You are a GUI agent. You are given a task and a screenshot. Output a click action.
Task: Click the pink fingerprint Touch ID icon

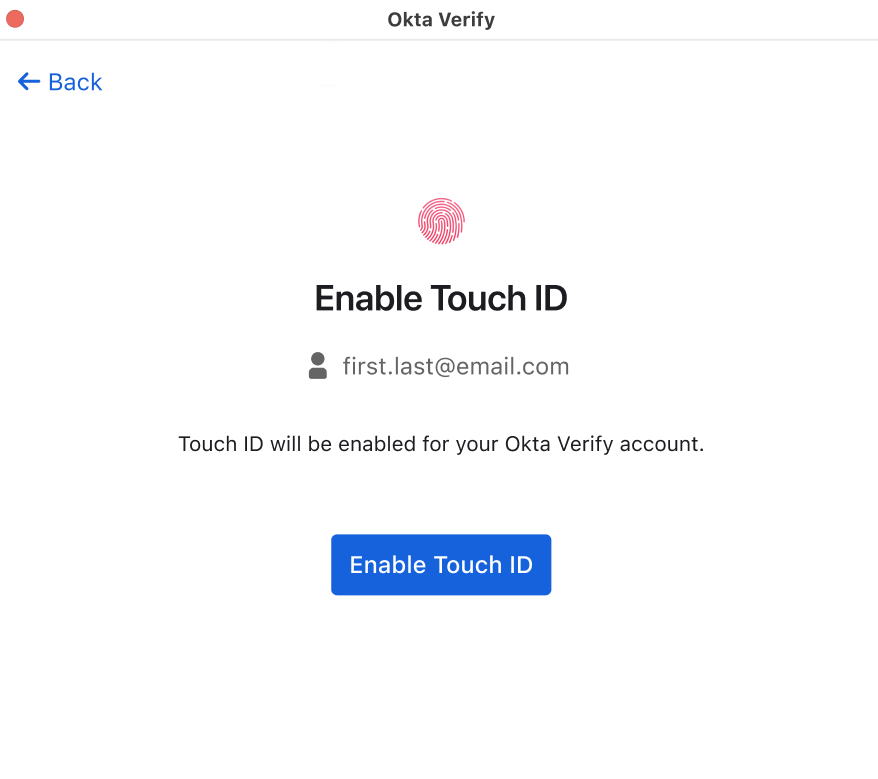[x=441, y=221]
